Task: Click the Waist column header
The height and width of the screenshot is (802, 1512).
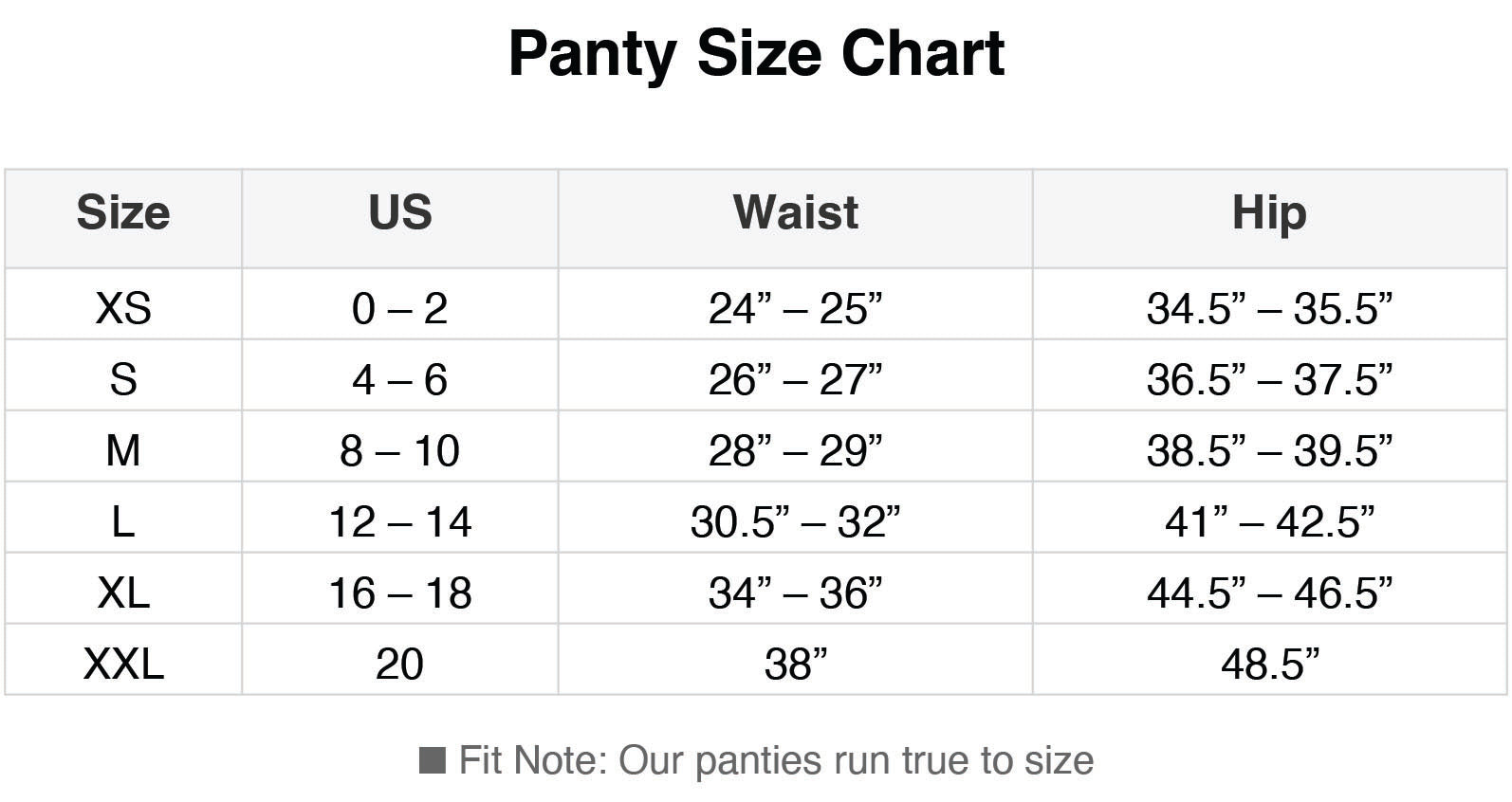Action: 795,212
